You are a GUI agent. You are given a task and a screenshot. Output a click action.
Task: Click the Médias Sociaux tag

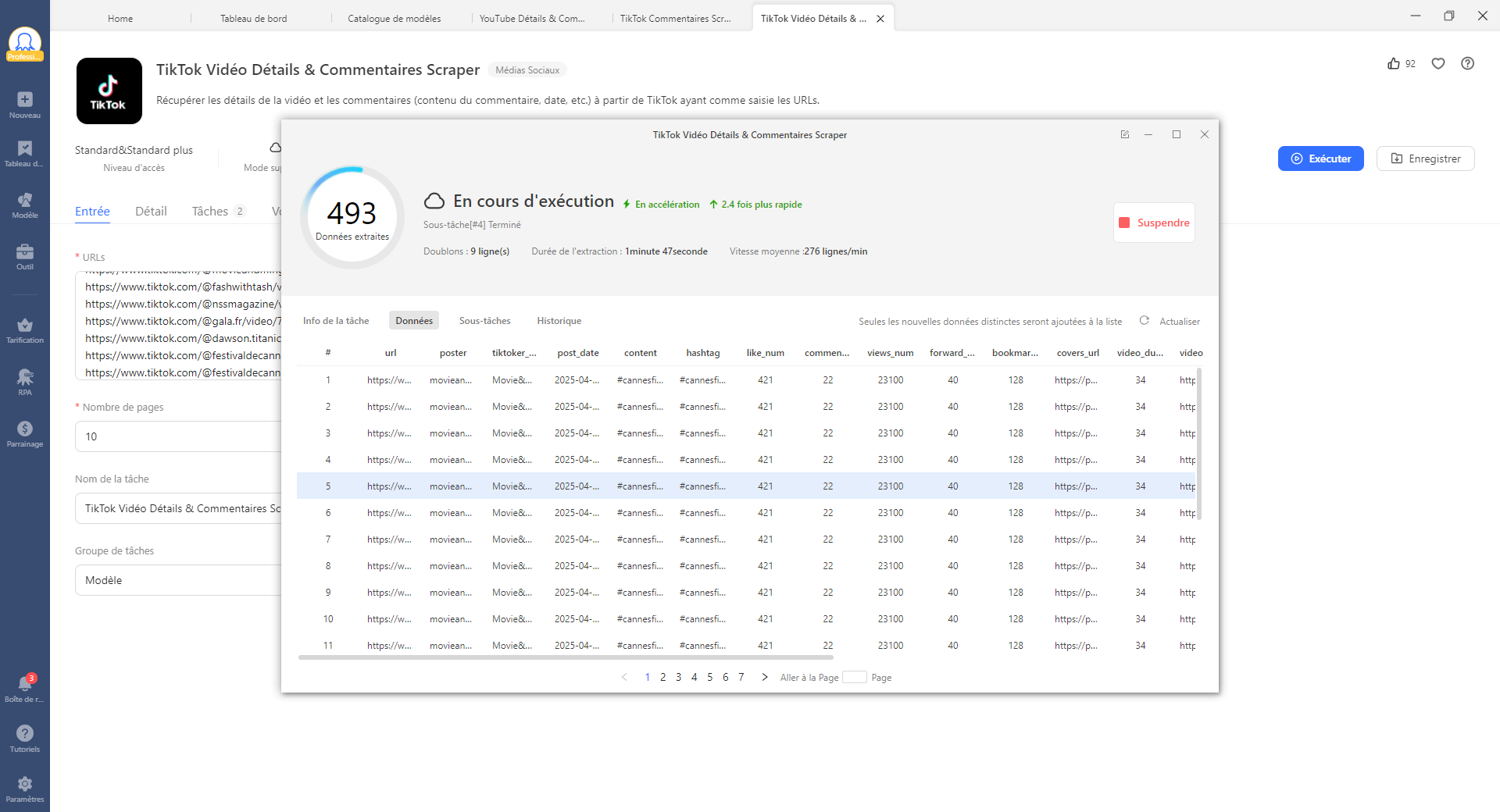coord(527,70)
